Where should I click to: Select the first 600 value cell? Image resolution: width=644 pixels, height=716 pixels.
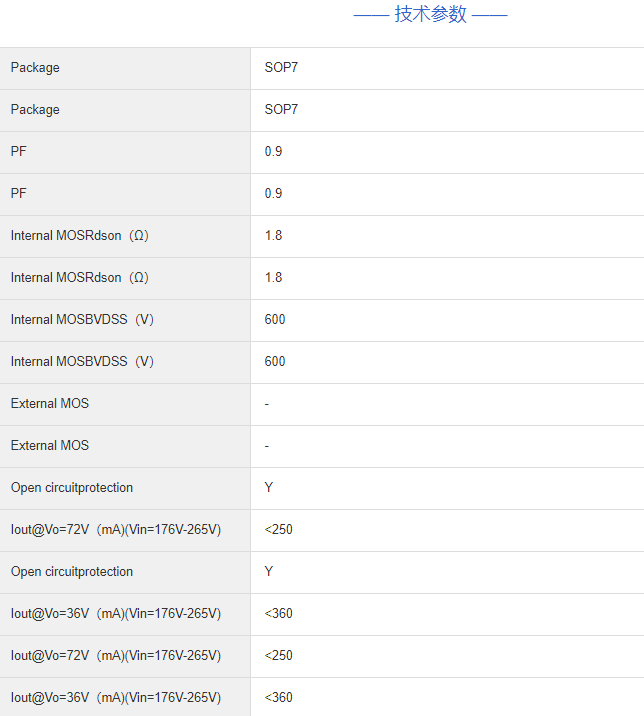coord(275,320)
